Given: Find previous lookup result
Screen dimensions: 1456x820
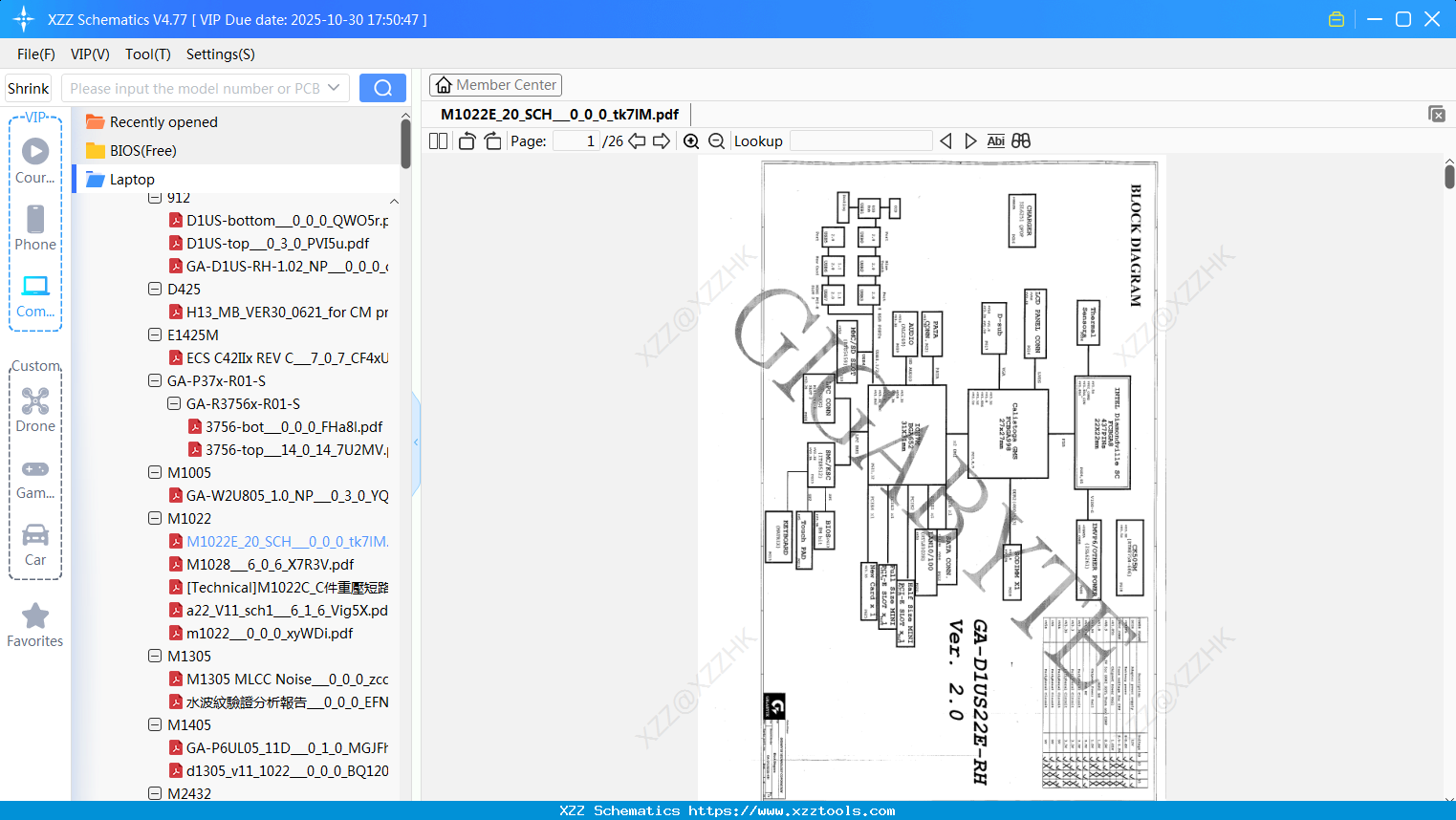Looking at the screenshot, I should pyautogui.click(x=945, y=141).
